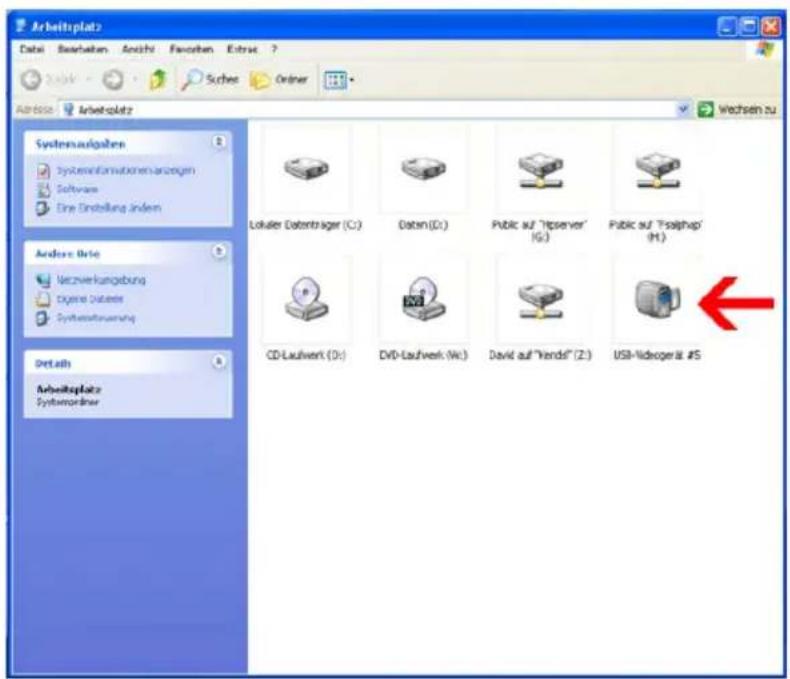Go up one folder level icon
Viewport: 790px width, 679px height.
[x=158, y=80]
